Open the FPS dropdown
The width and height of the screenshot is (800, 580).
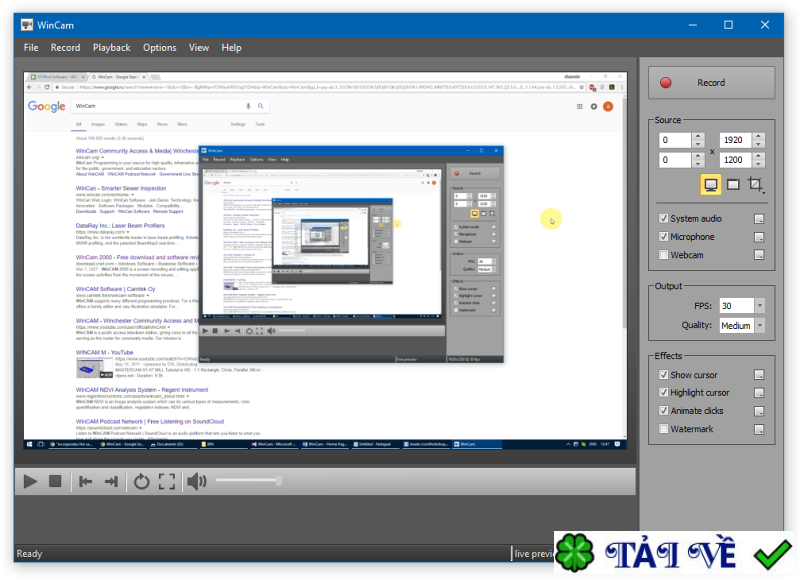click(760, 306)
